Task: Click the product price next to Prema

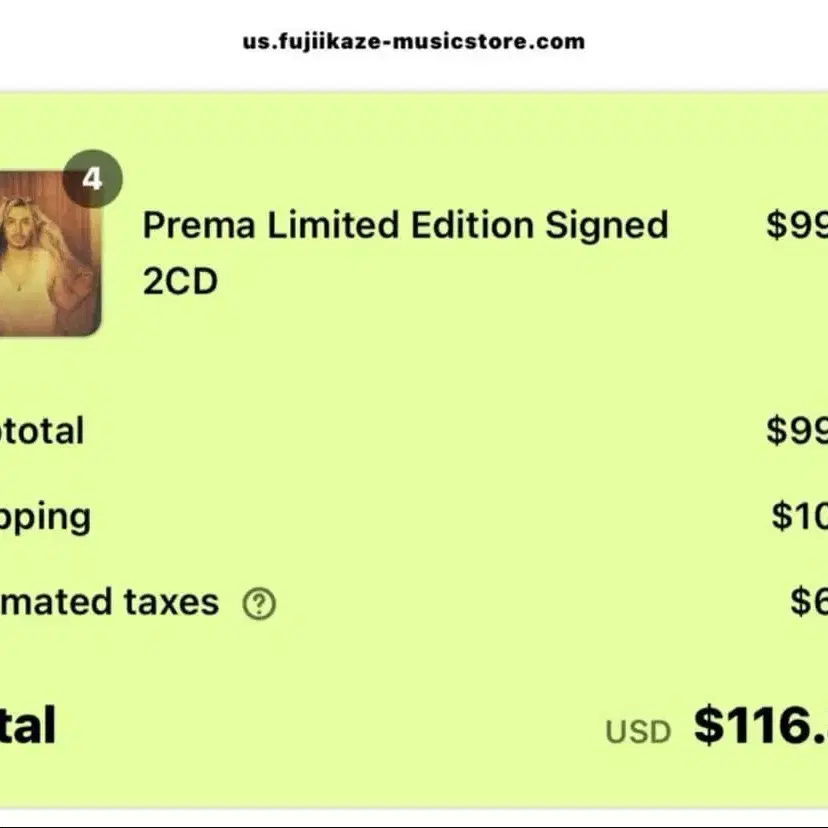Action: (797, 225)
